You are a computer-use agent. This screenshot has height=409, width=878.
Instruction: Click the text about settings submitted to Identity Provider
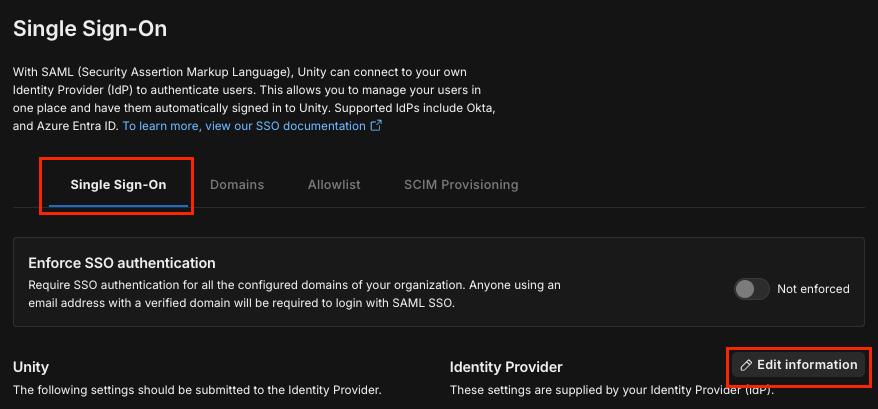(197, 390)
